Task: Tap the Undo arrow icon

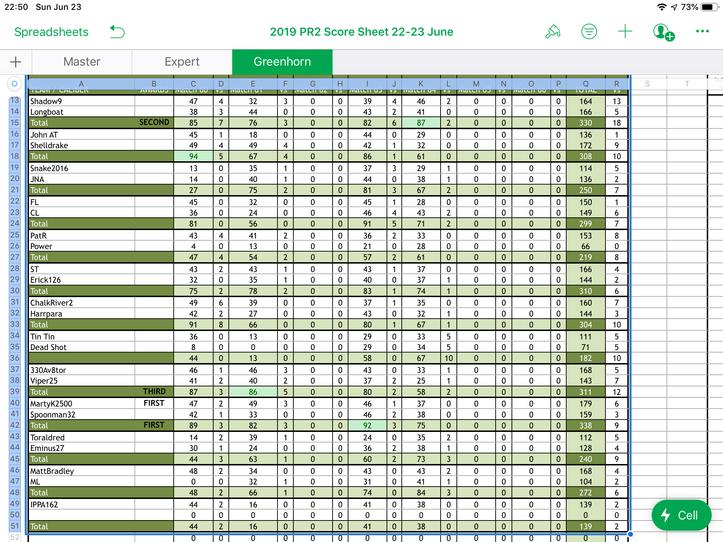Action: coord(118,32)
